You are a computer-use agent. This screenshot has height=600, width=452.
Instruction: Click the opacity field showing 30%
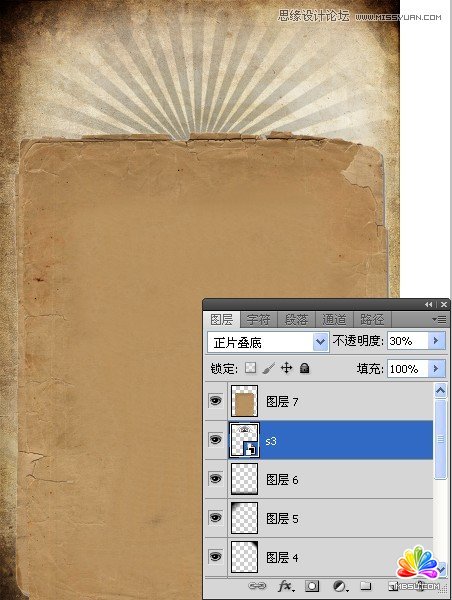(407, 341)
